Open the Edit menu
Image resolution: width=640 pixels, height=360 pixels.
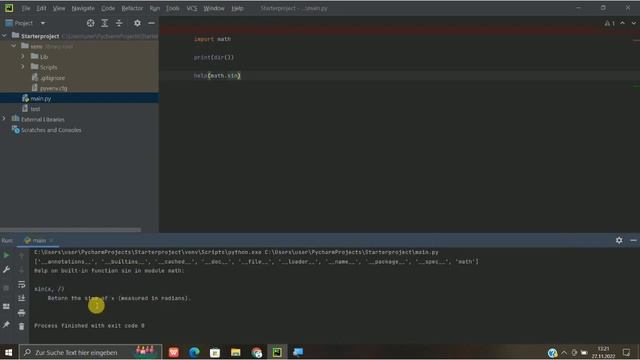[41, 8]
